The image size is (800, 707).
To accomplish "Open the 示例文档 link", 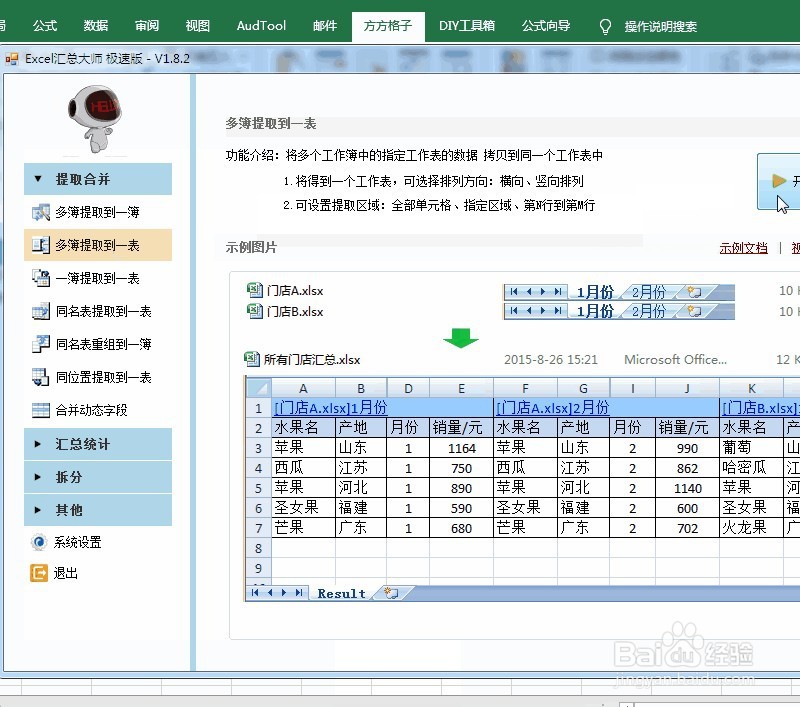I will tap(743, 248).
